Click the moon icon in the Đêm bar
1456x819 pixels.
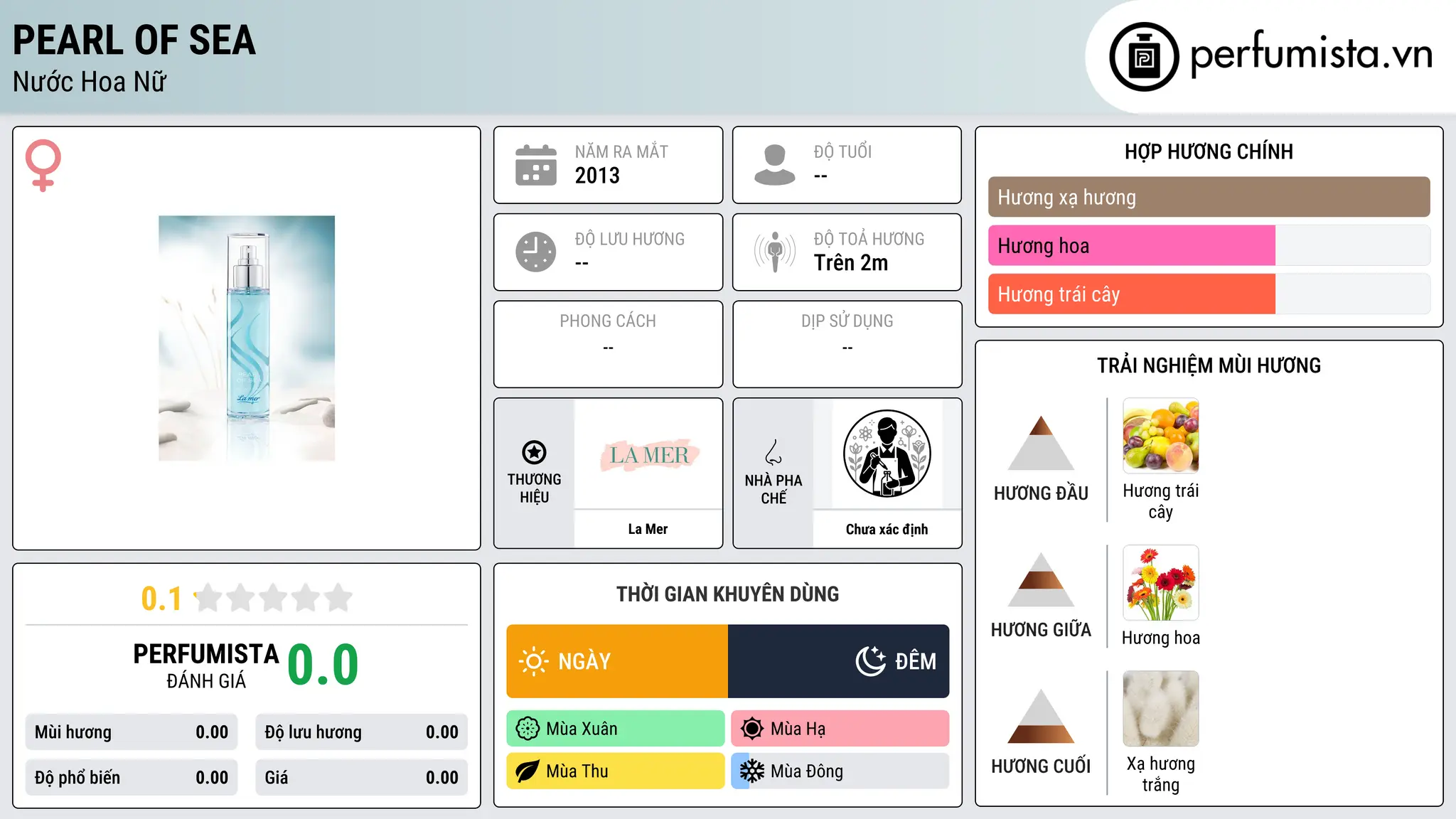tap(870, 661)
